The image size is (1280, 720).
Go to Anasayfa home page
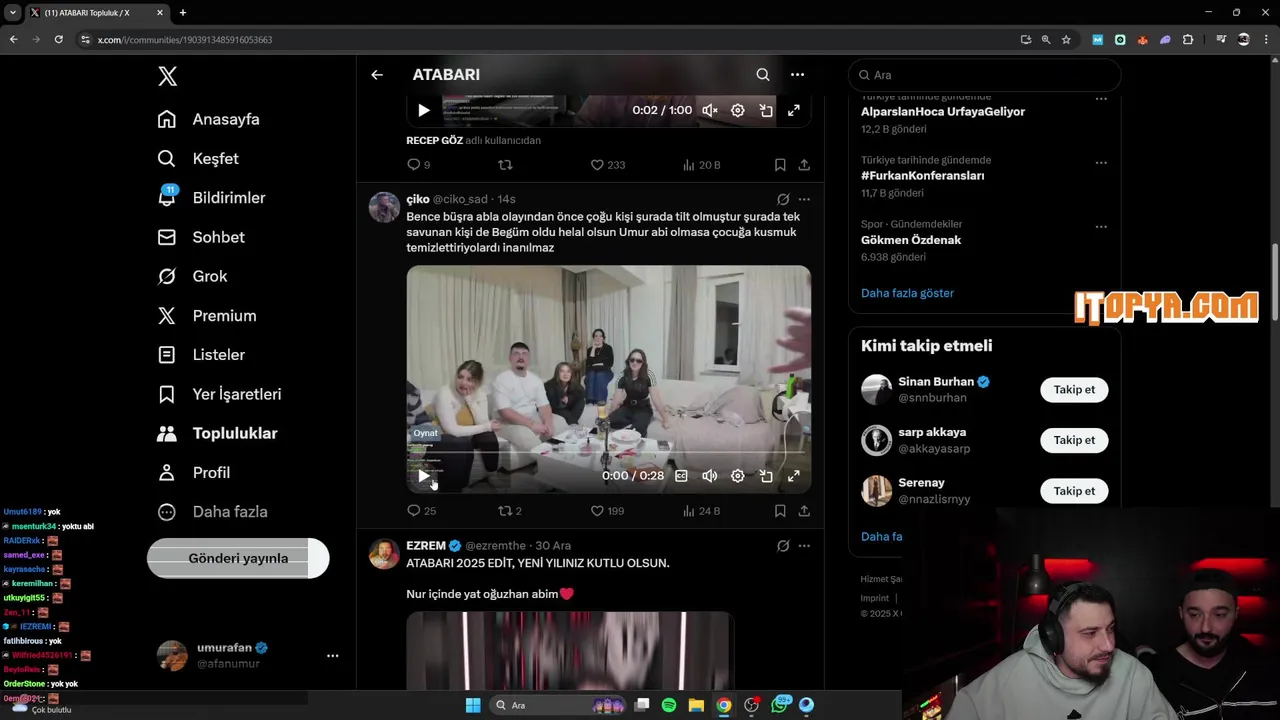209,119
